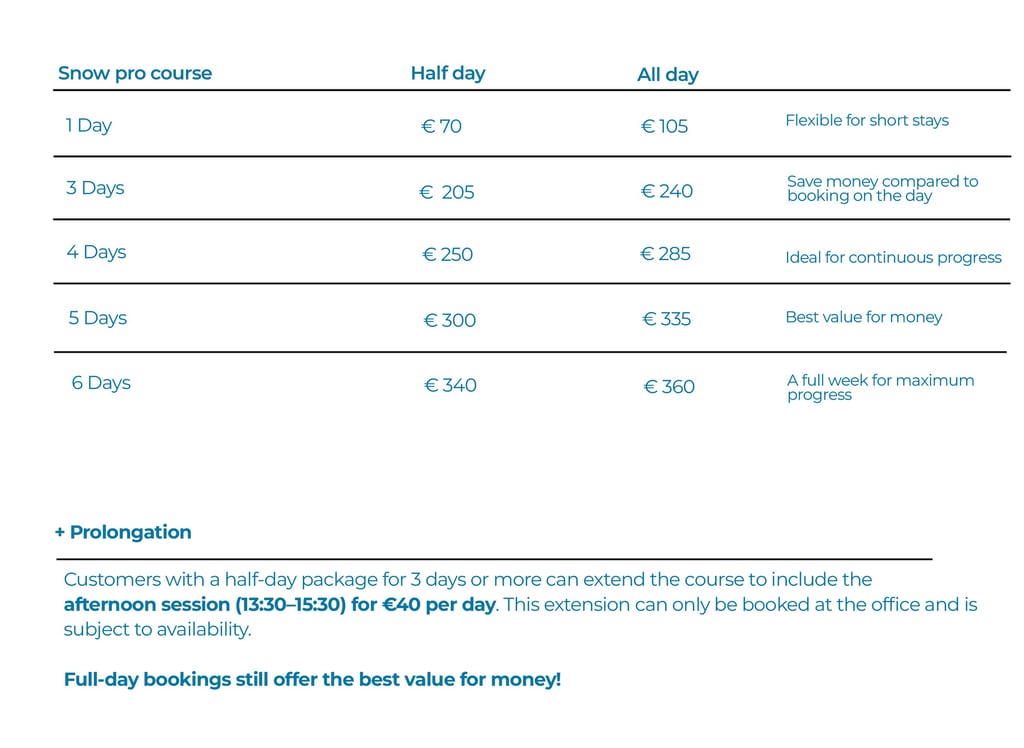Select the "Half day" column header
The height and width of the screenshot is (748, 1024).
pos(447,73)
